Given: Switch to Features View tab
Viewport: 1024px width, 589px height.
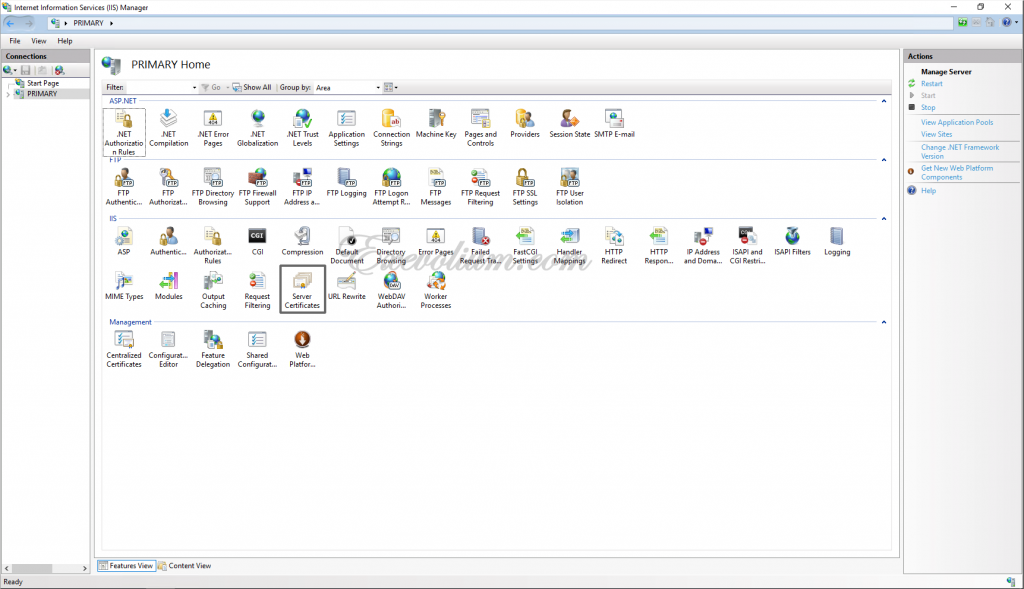Looking at the screenshot, I should (126, 565).
